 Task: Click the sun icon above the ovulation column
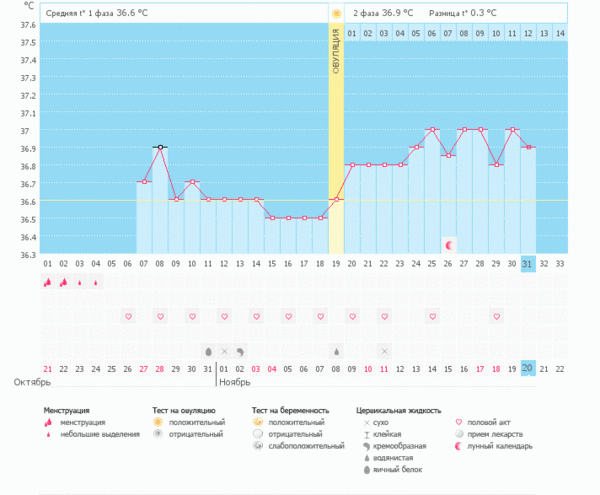click(x=336, y=13)
